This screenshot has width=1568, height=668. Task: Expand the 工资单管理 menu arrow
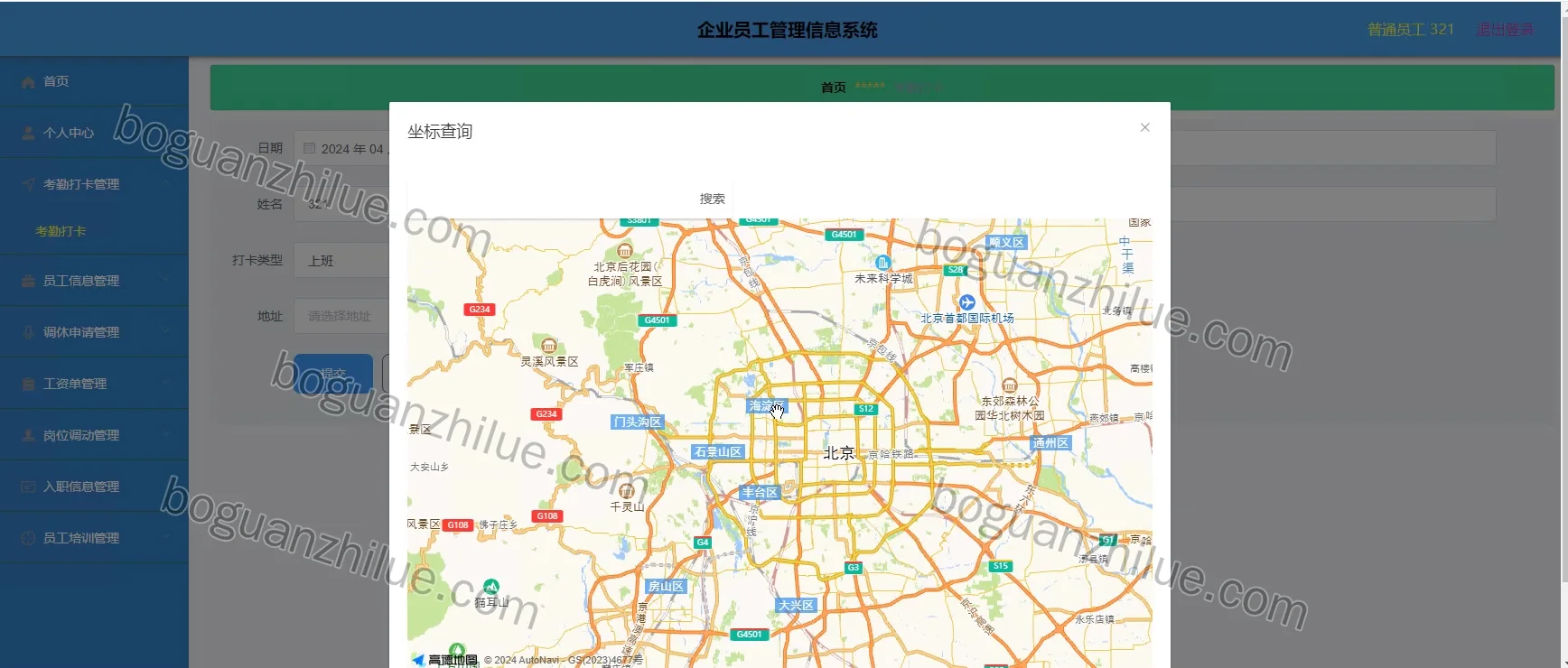click(165, 384)
